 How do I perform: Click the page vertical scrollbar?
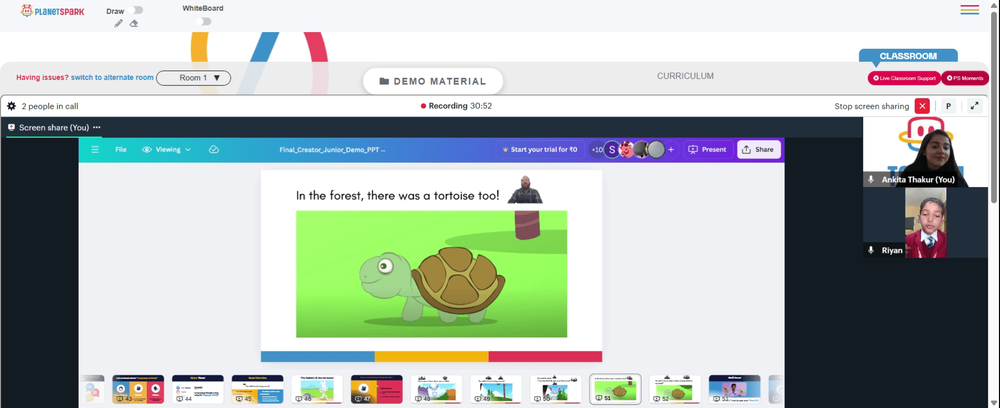click(x=995, y=108)
